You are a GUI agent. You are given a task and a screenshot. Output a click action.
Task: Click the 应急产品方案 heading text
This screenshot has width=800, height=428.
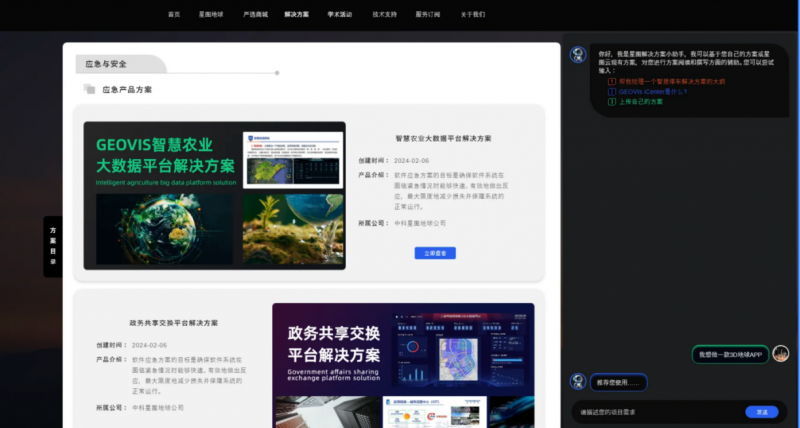coord(127,90)
